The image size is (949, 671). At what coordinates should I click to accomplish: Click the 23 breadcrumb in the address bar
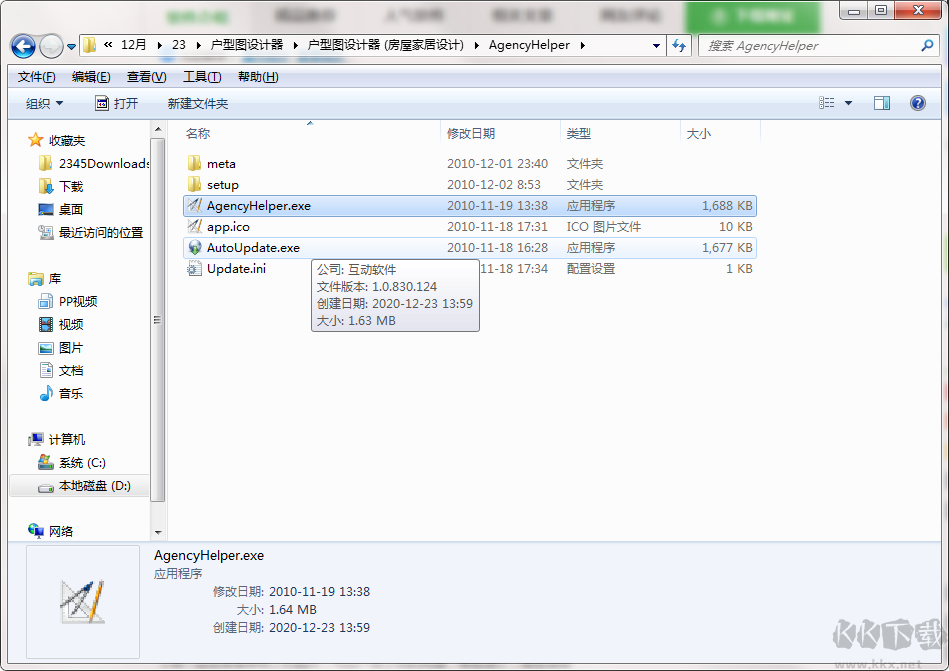click(x=179, y=45)
